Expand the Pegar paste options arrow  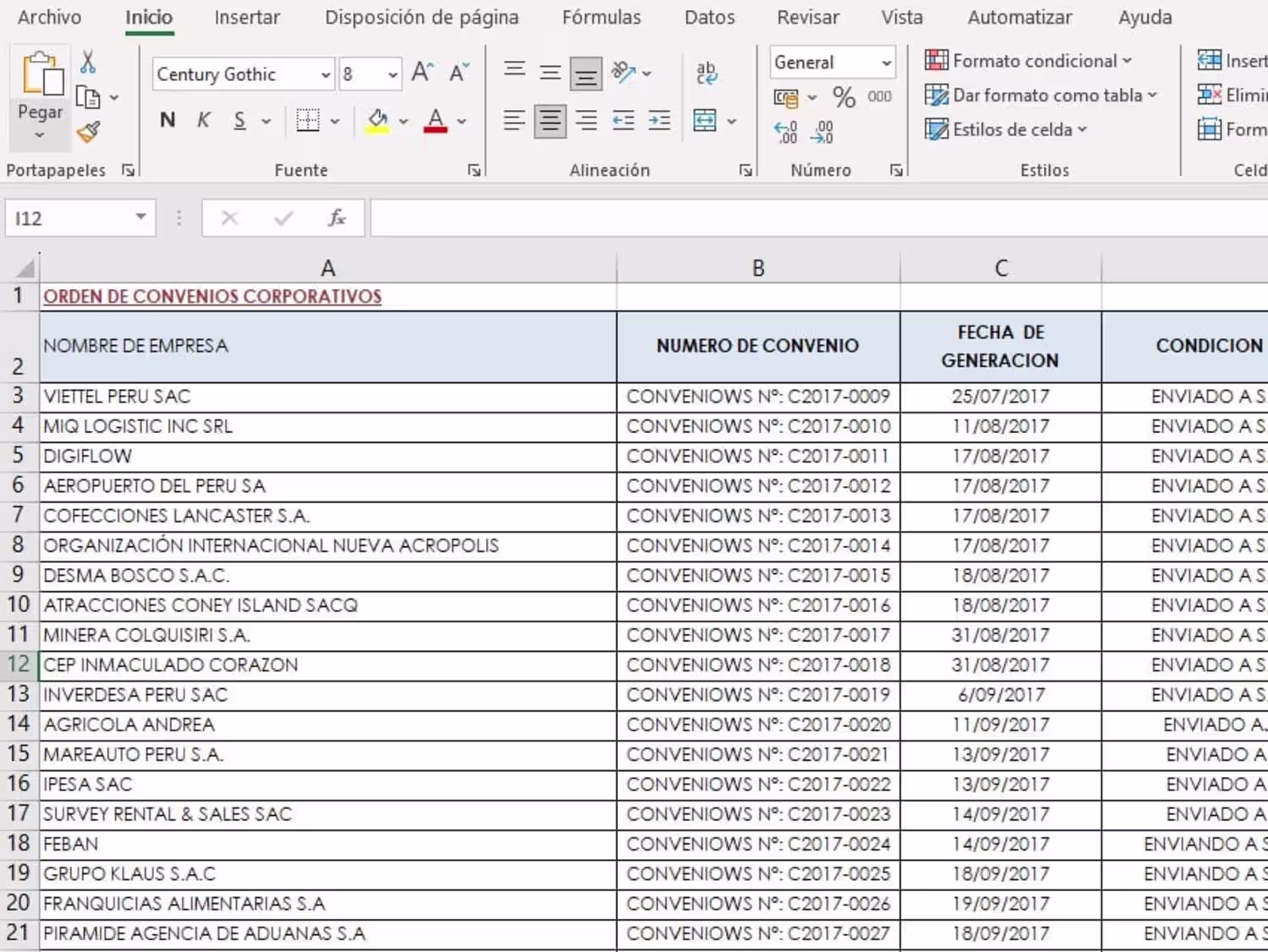click(40, 135)
